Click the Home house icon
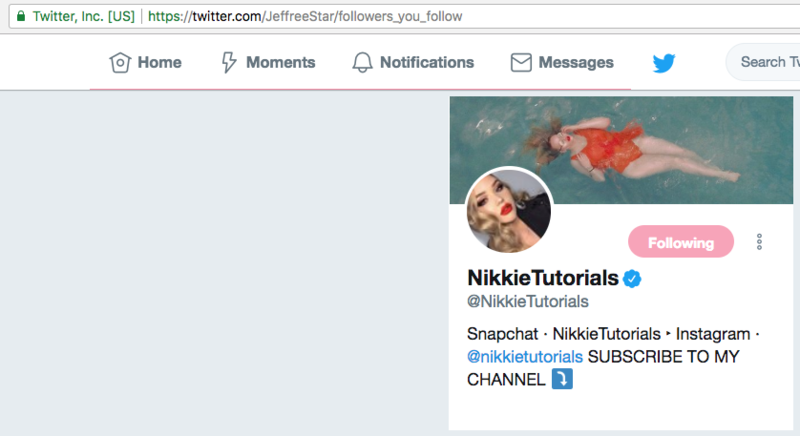This screenshot has width=800, height=436. [120, 63]
